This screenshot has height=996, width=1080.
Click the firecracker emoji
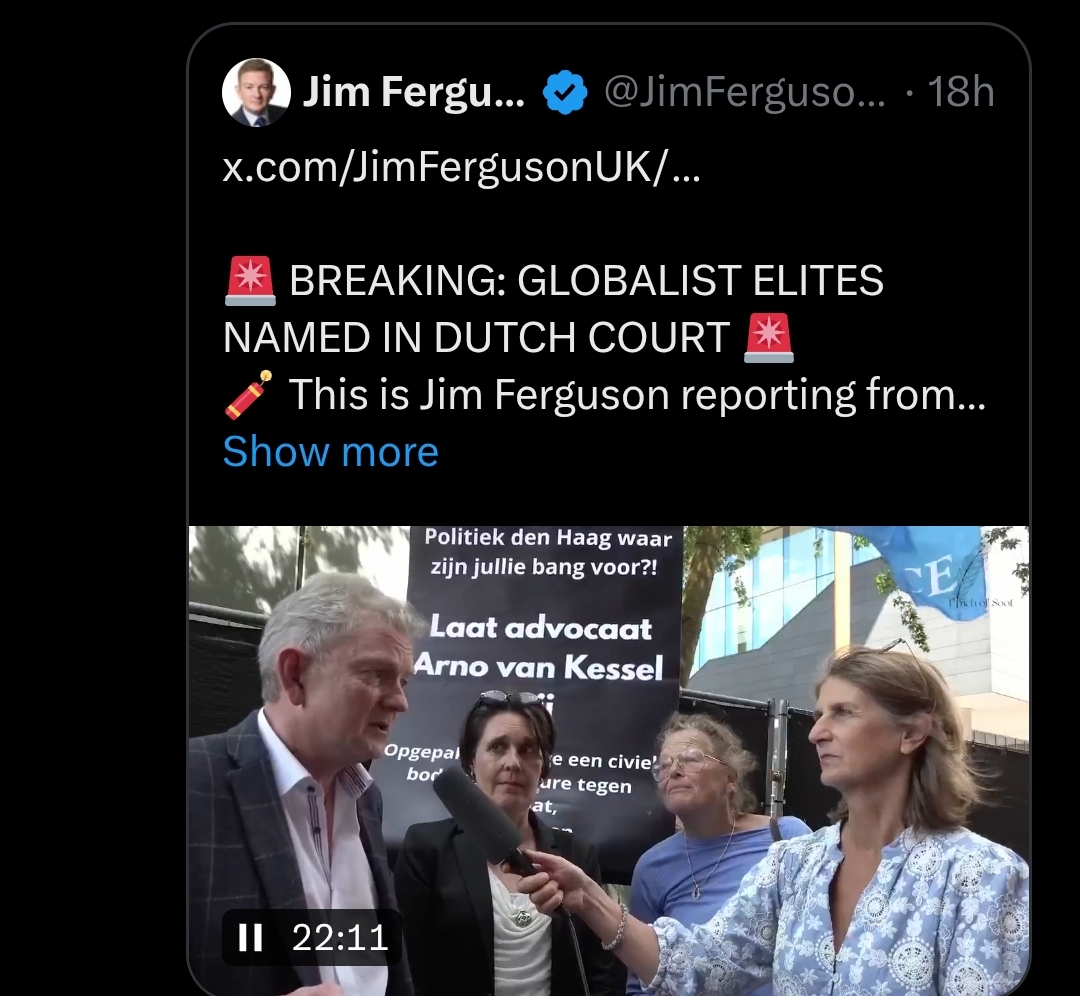pyautogui.click(x=249, y=395)
